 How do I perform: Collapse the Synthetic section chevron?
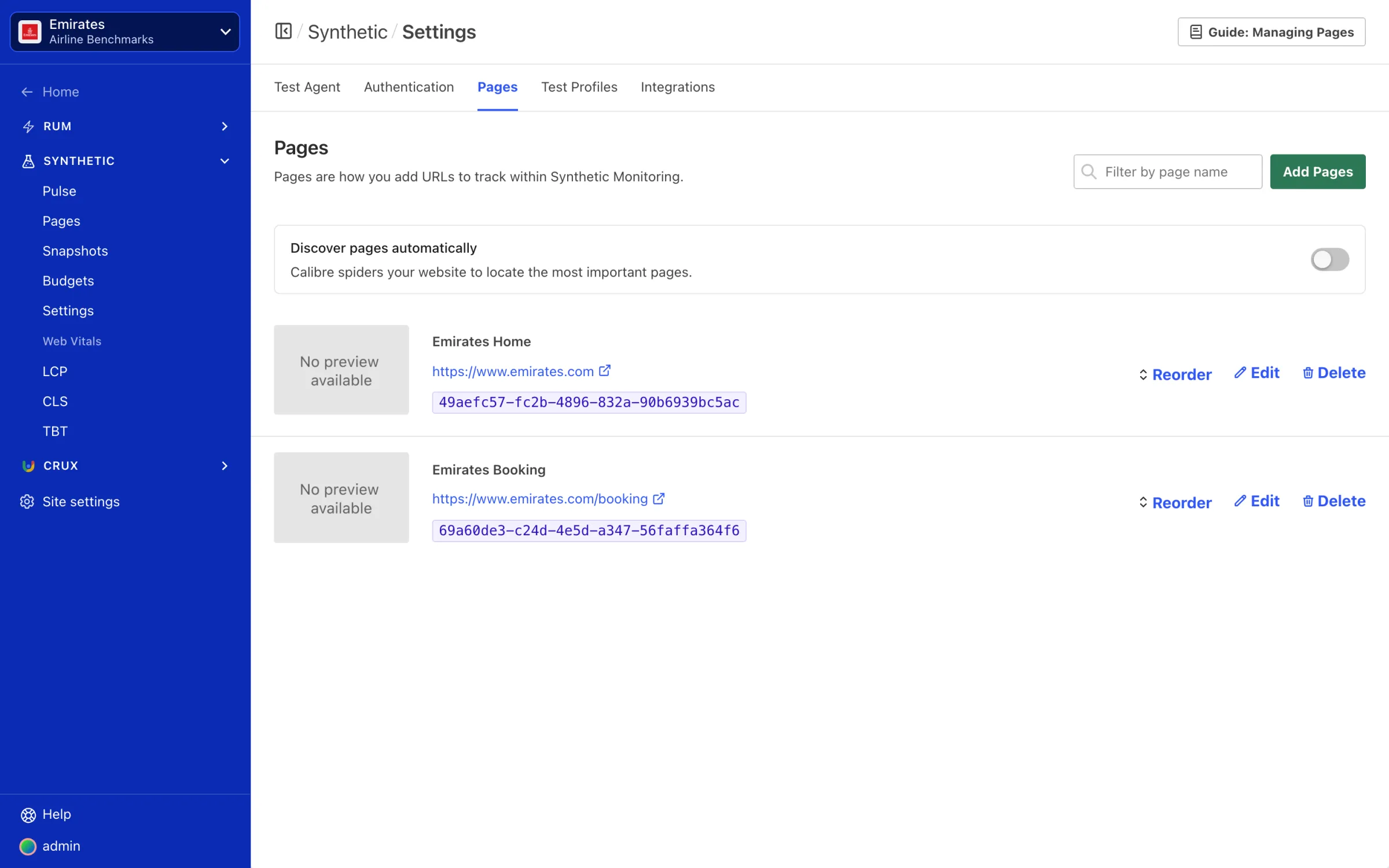click(x=225, y=161)
